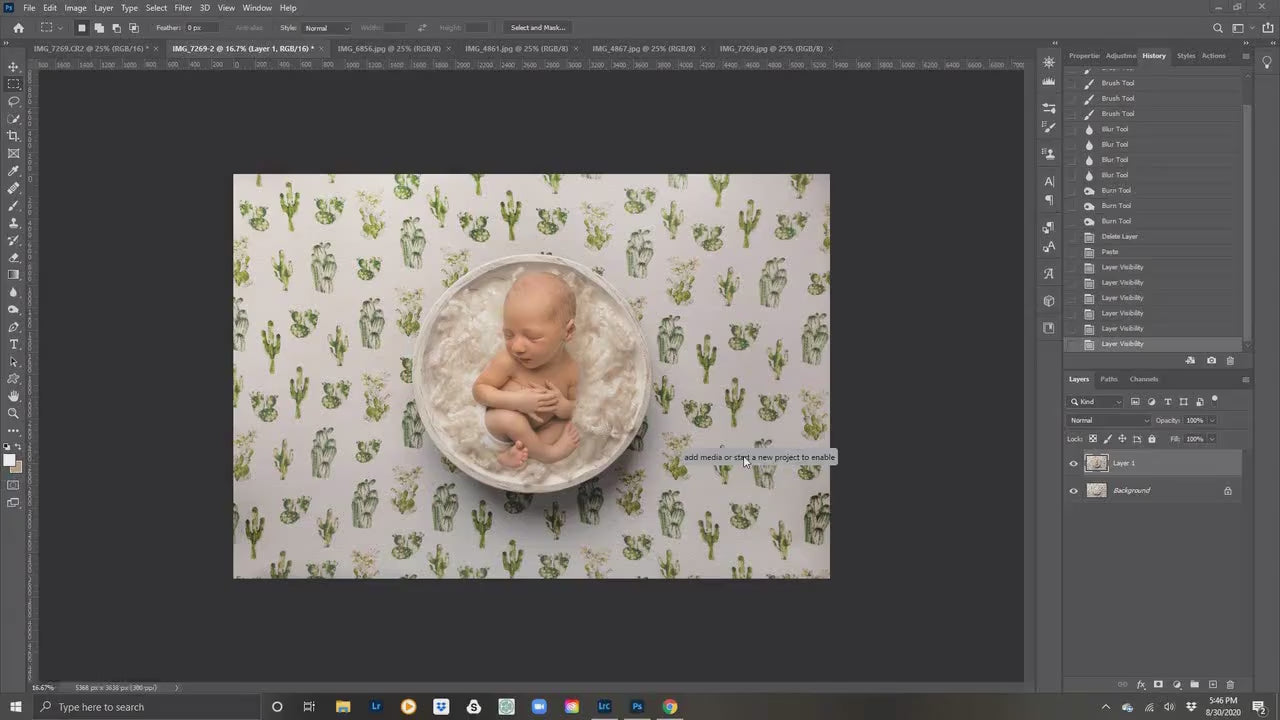Open a new history snapshot with the camera icon
This screenshot has height=720, width=1280.
point(1211,360)
